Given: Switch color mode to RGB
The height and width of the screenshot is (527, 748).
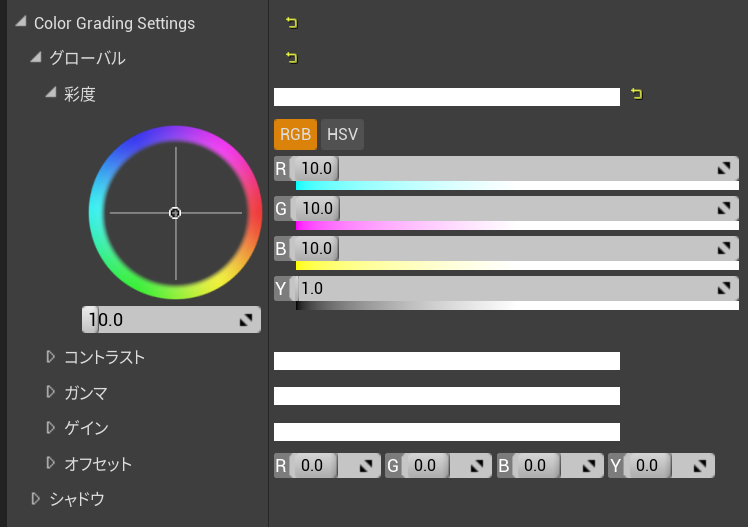Looking at the screenshot, I should pos(295,134).
